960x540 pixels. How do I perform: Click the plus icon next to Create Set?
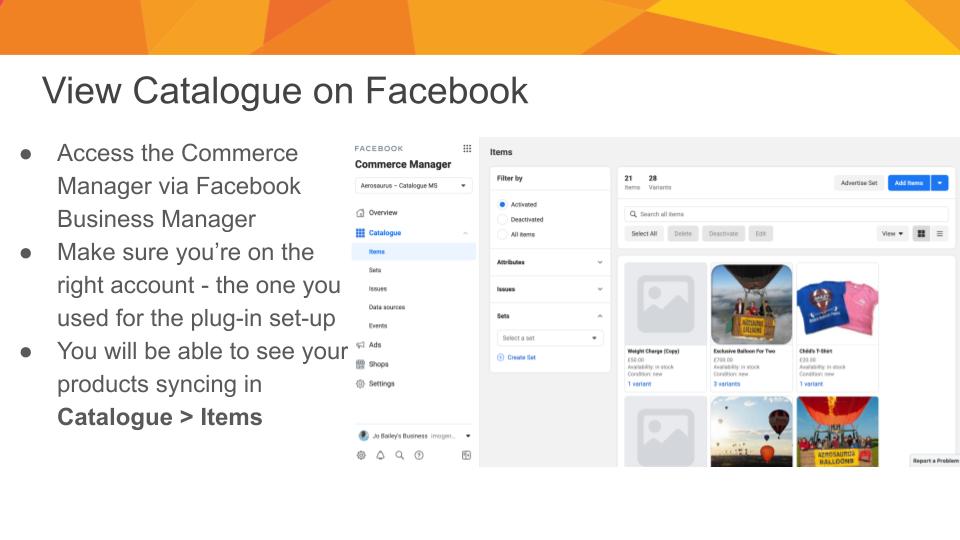coord(500,357)
